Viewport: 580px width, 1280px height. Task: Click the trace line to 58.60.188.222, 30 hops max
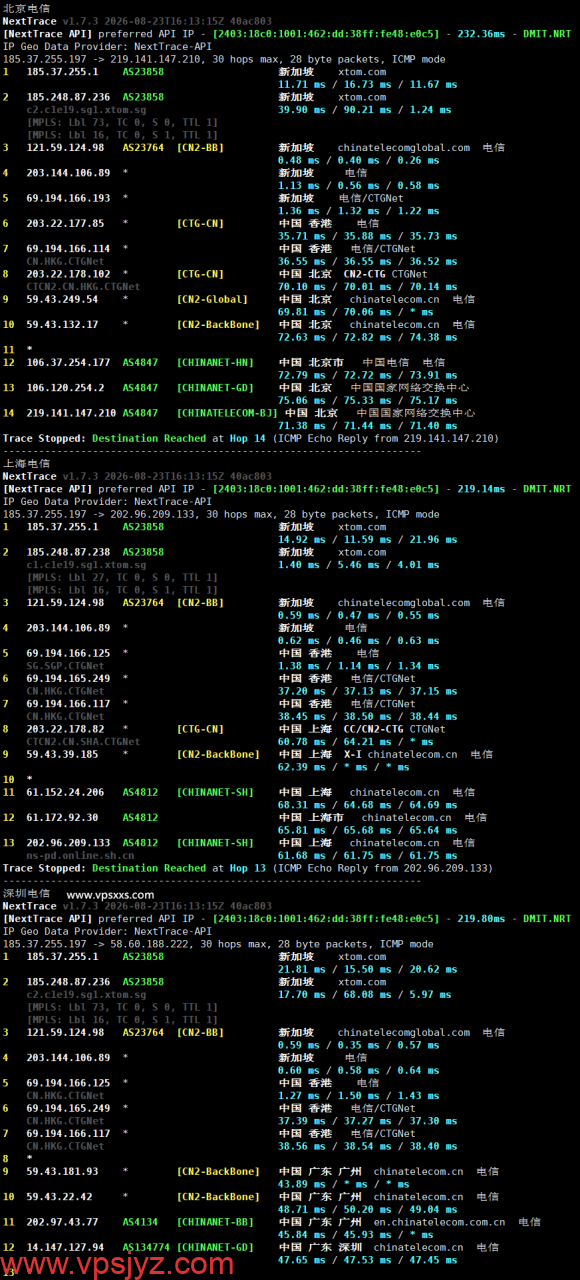218,944
